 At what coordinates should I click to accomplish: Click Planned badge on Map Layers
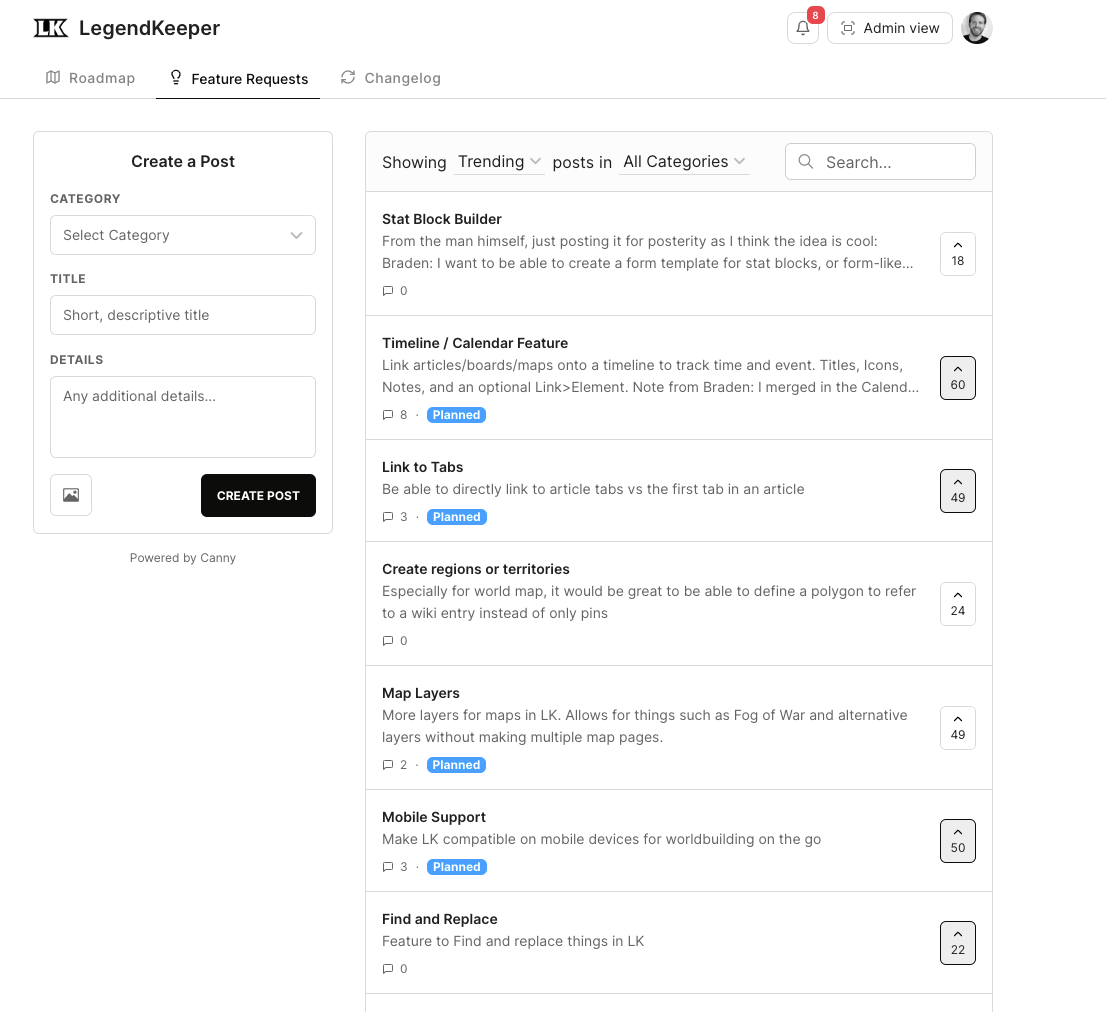[x=456, y=764]
